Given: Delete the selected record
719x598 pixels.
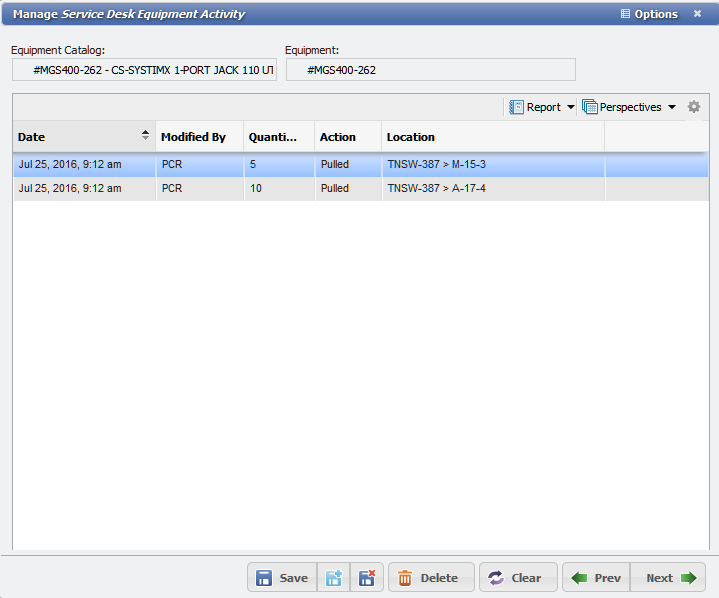Looking at the screenshot, I should [x=431, y=578].
